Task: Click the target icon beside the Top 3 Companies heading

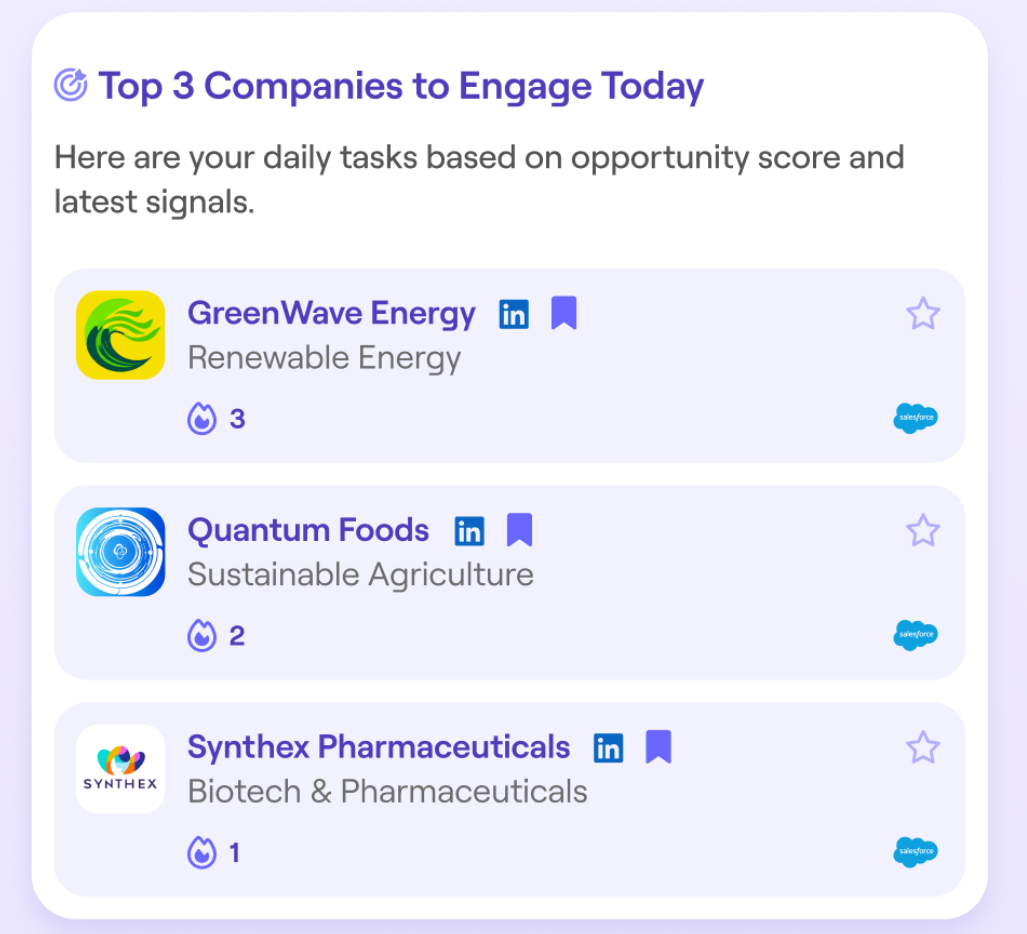Action: [x=70, y=84]
